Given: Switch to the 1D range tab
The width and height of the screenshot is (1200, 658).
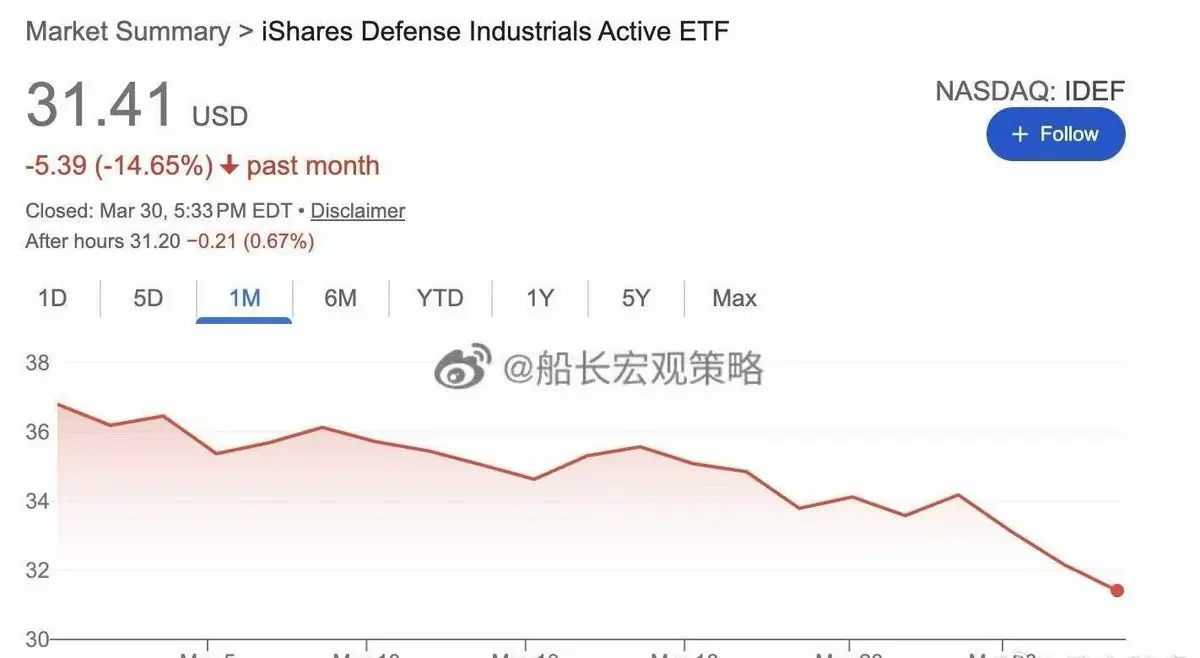Looking at the screenshot, I should (x=52, y=298).
